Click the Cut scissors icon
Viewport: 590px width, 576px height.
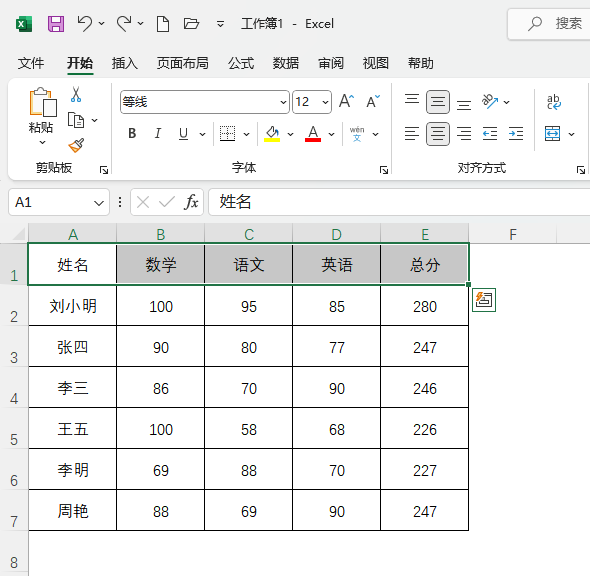pyautogui.click(x=76, y=94)
